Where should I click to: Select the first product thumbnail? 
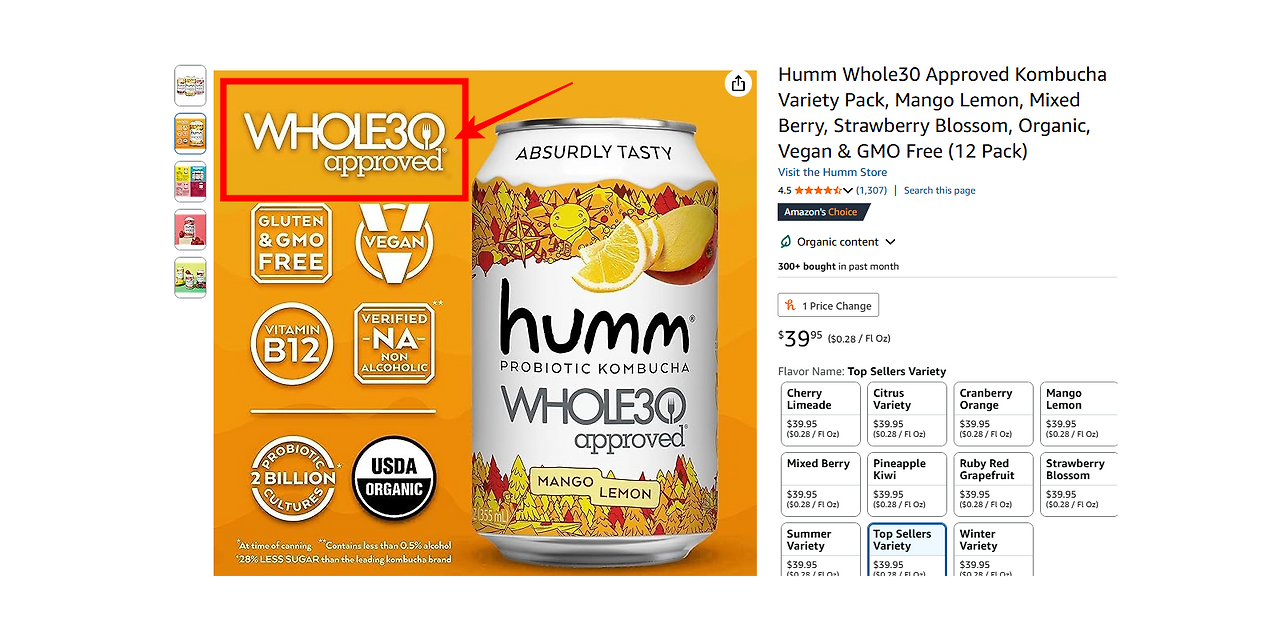190,86
